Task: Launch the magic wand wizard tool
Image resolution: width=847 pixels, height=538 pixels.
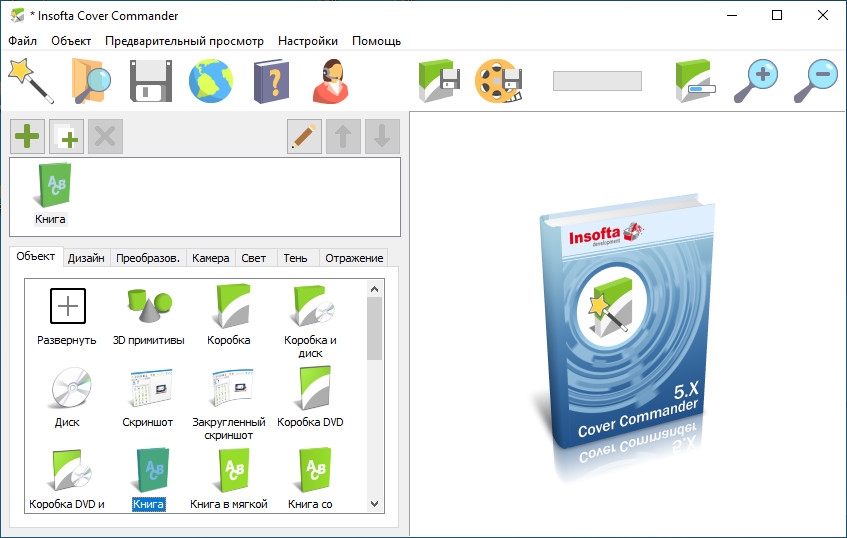Action: 31,80
